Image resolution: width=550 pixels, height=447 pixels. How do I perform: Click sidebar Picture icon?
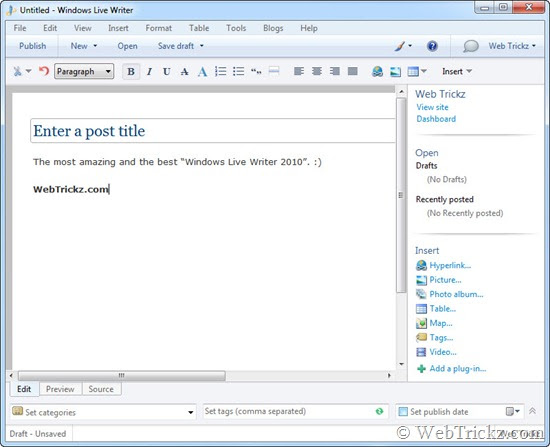tap(421, 280)
